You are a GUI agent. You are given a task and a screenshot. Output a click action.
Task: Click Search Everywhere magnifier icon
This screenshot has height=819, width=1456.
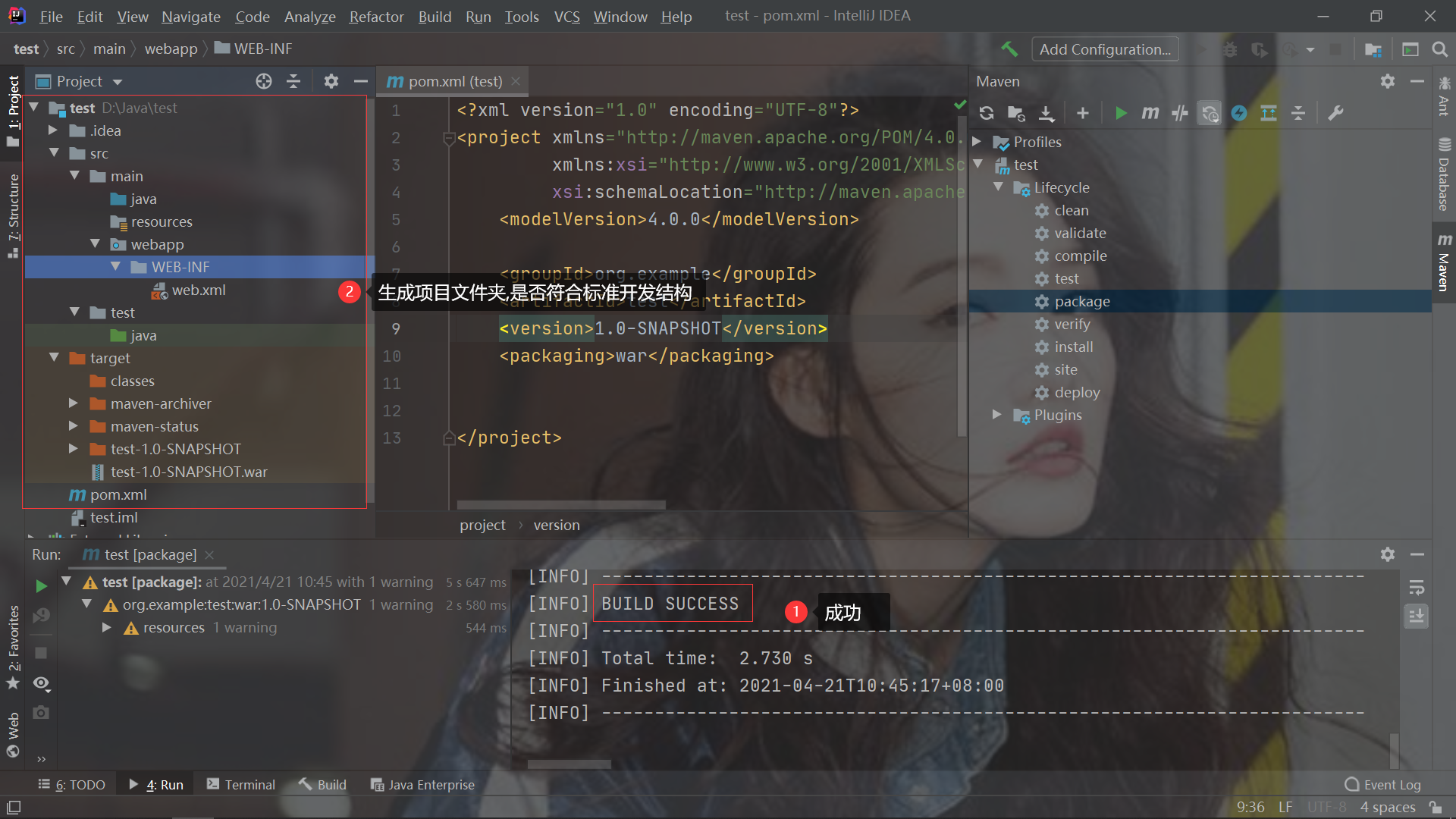(x=1439, y=49)
